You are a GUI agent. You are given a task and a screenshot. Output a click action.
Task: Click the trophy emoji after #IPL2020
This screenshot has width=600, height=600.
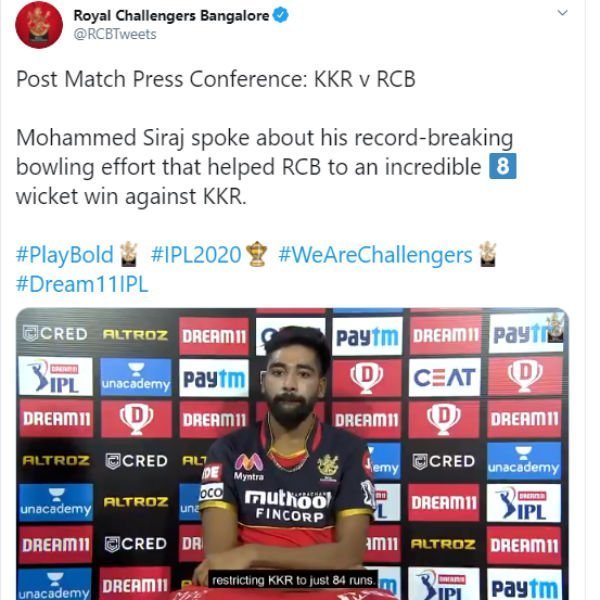click(x=256, y=254)
